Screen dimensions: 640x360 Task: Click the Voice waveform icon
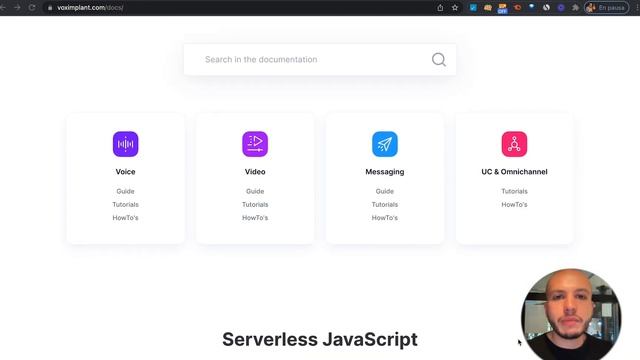pos(125,144)
